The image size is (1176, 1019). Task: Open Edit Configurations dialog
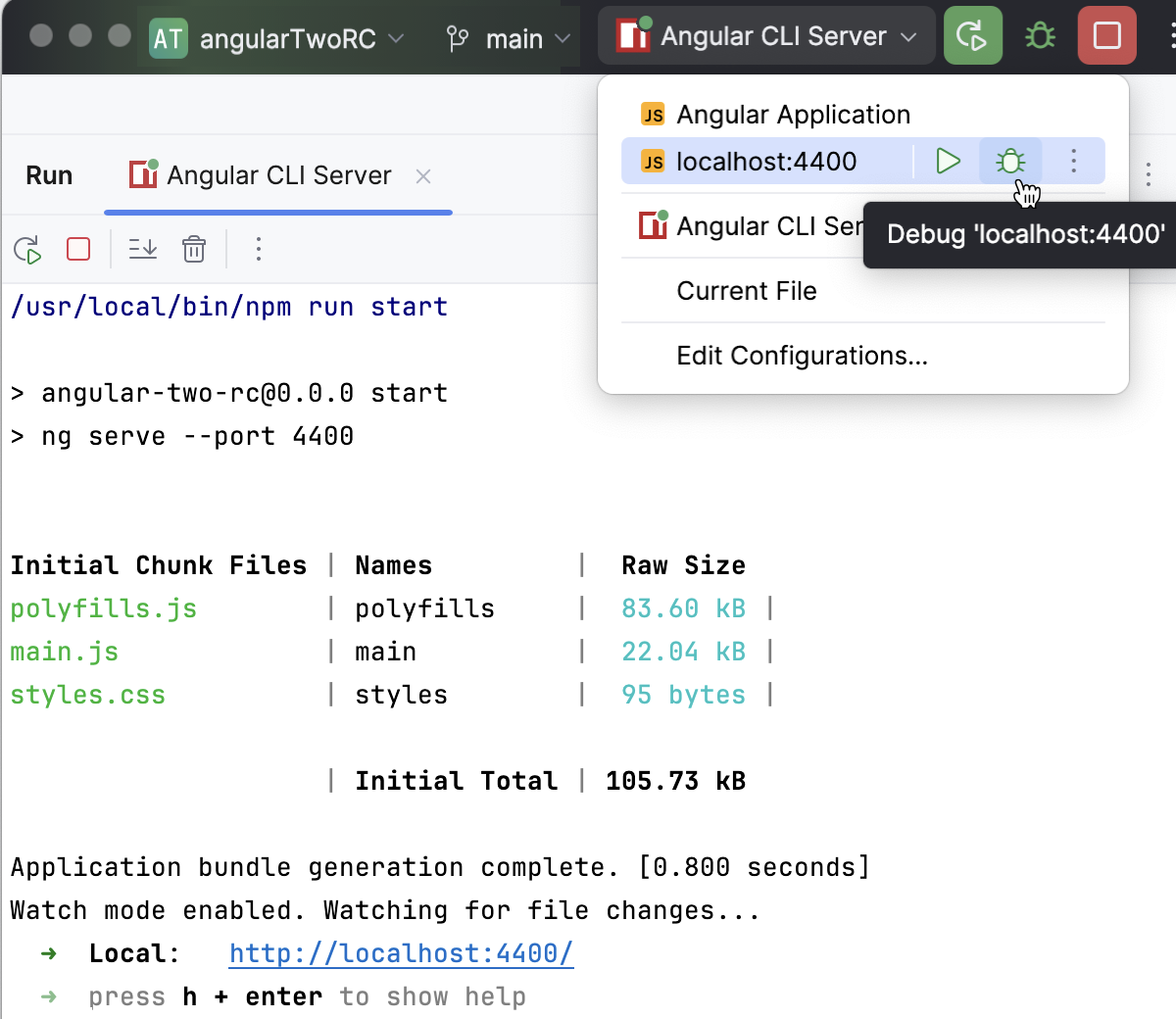[x=802, y=355]
